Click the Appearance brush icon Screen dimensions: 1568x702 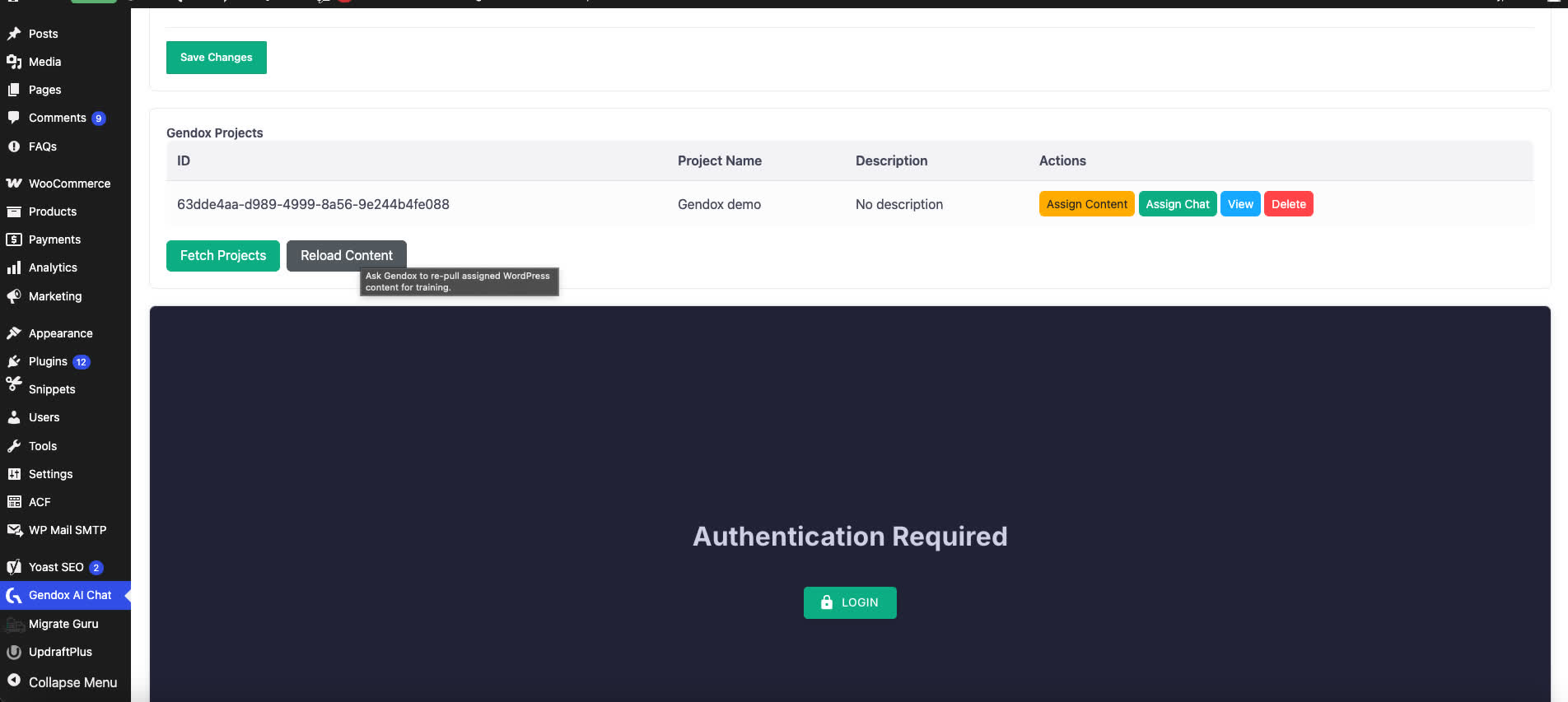coord(14,333)
